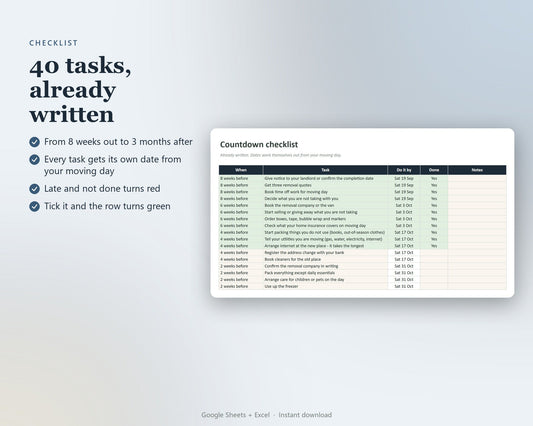Image resolution: width=533 pixels, height=426 pixels.
Task: Click checkmark icon beside 'Tick it and the row turns green'
Action: (x=34, y=206)
